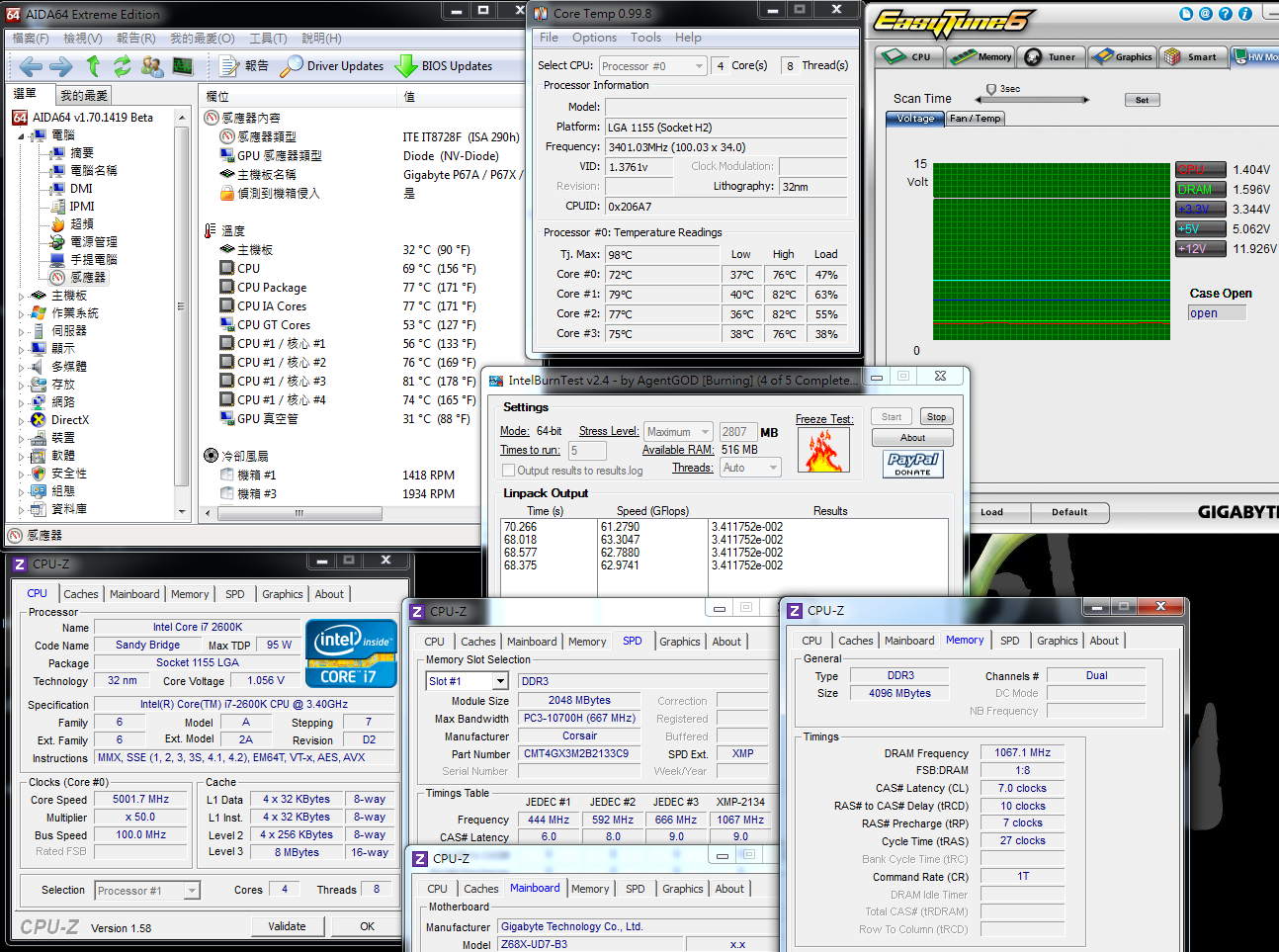This screenshot has height=952, width=1279.
Task: Click EasyTune6 document icon in header
Action: [x=1187, y=14]
